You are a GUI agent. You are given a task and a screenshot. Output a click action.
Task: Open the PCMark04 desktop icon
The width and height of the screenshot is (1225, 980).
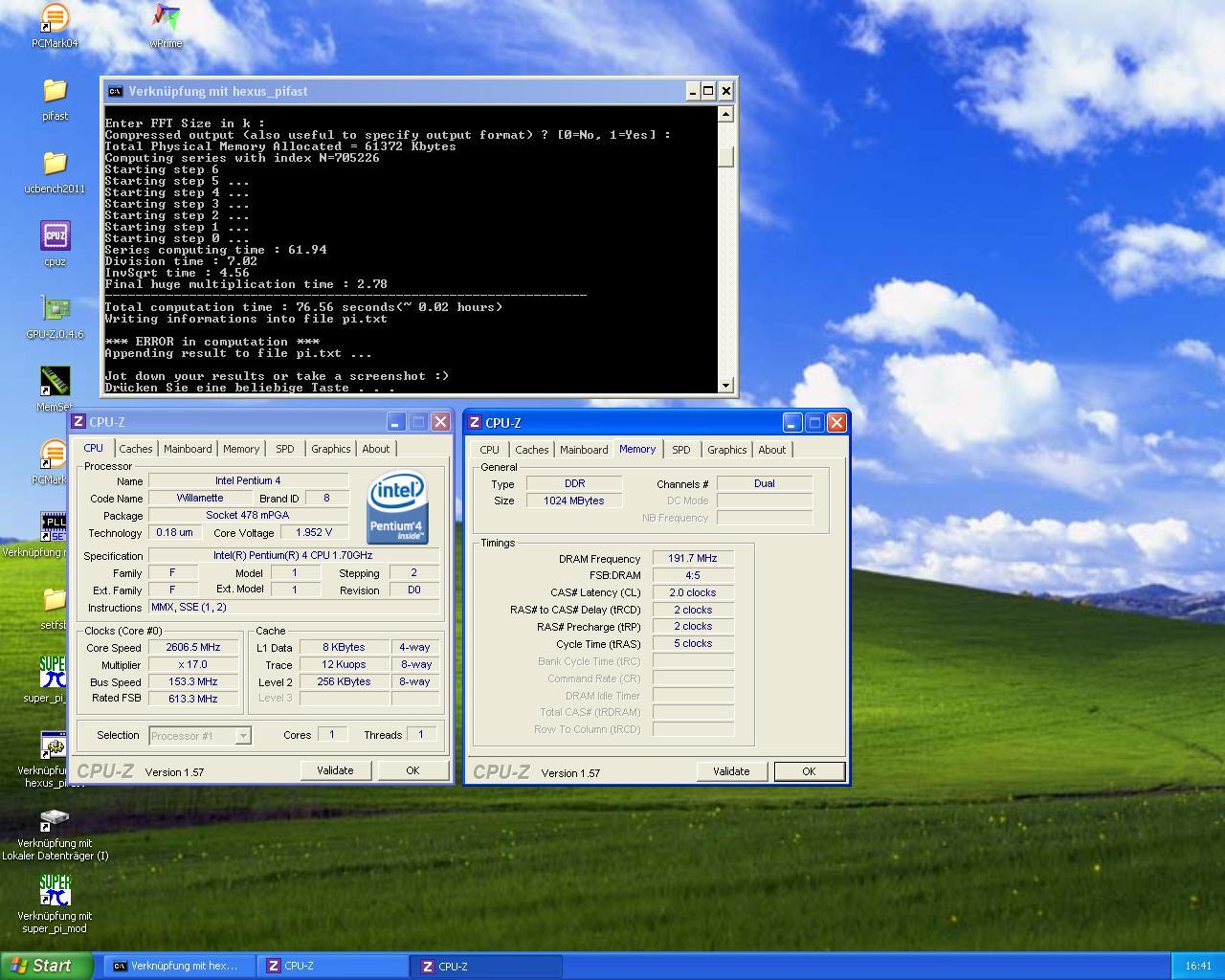coord(55,19)
